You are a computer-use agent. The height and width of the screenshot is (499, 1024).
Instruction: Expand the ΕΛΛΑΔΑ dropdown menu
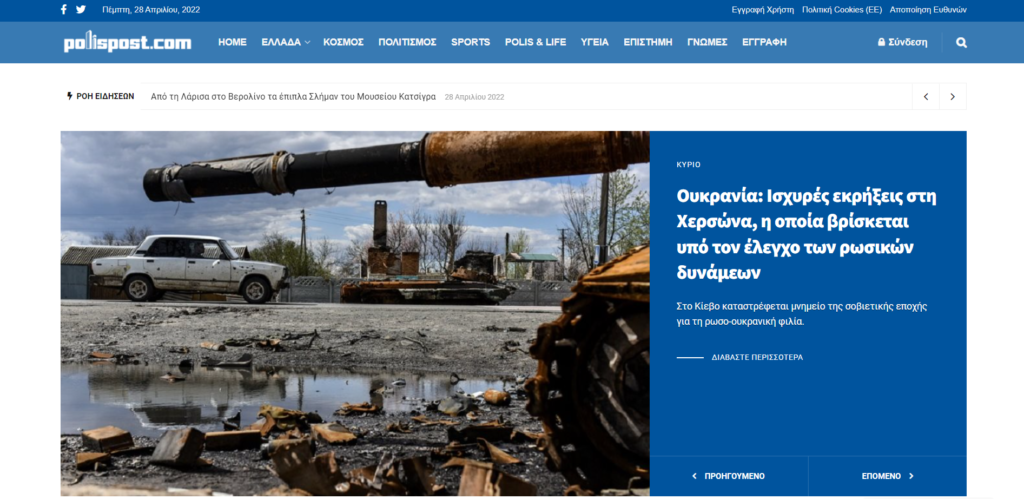(285, 43)
